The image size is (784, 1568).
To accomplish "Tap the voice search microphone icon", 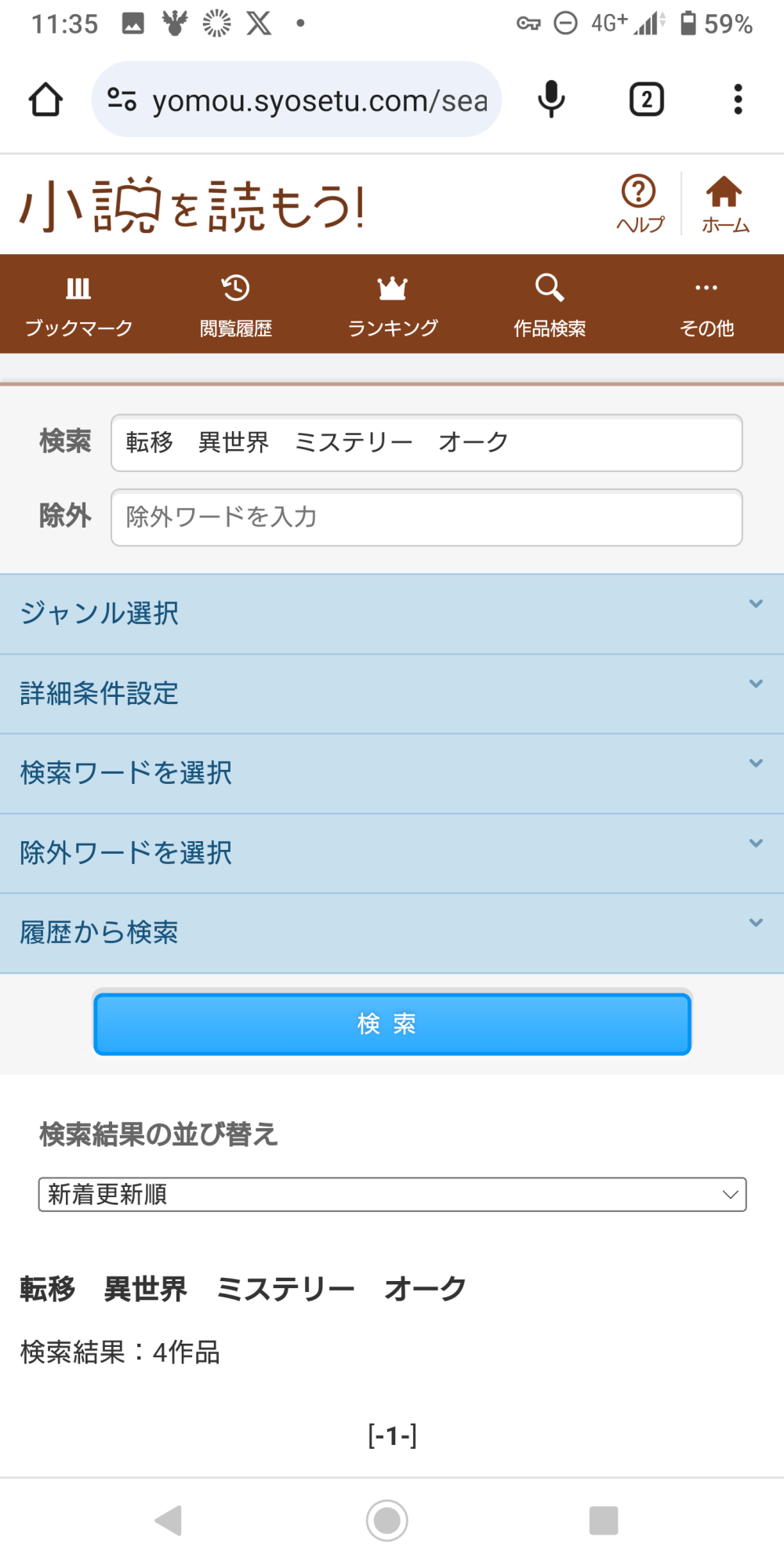I will (551, 100).
